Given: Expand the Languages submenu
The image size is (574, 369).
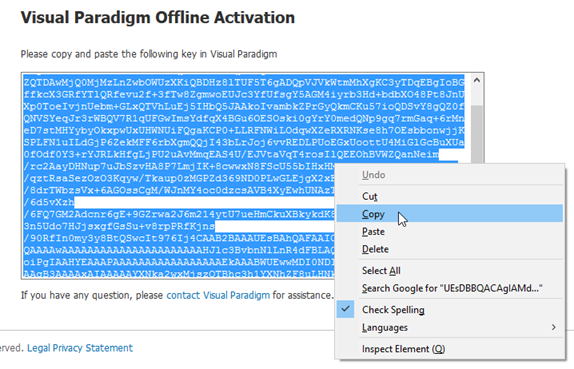Looking at the screenshot, I should (x=450, y=327).
